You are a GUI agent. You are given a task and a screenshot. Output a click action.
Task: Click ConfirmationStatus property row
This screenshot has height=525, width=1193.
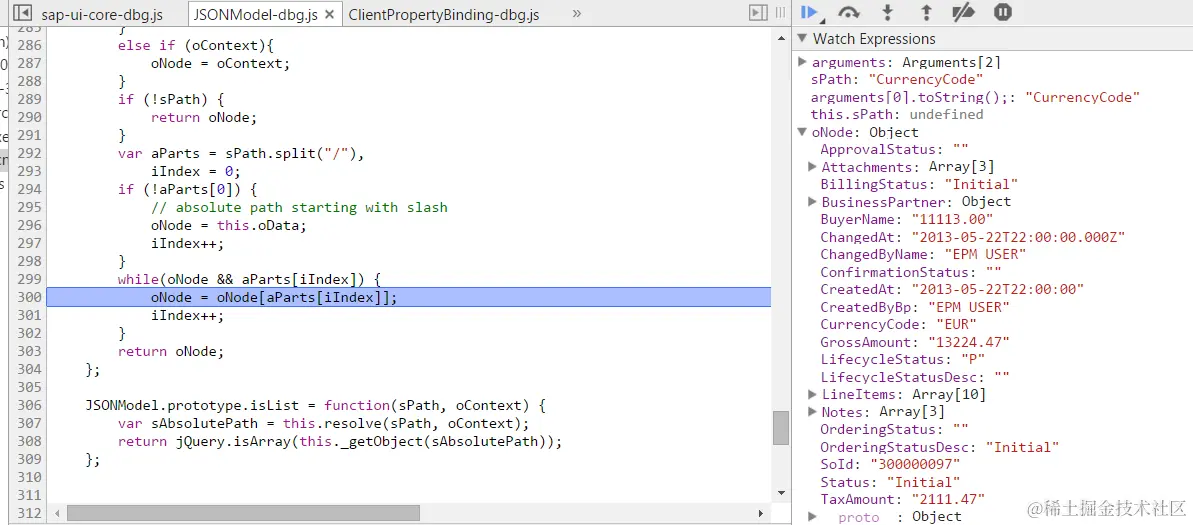[911, 272]
